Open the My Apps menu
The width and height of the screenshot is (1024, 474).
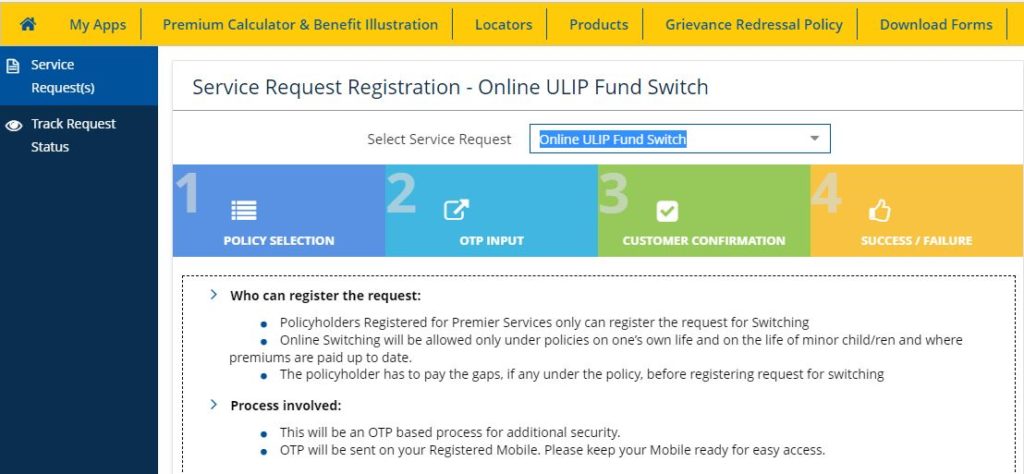98,24
